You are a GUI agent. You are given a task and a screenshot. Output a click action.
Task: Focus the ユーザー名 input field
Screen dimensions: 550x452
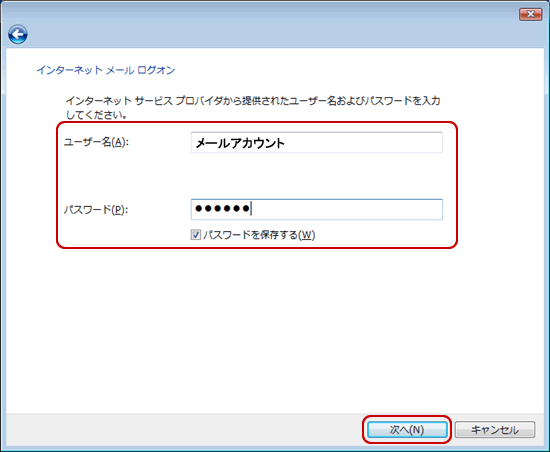coord(317,143)
